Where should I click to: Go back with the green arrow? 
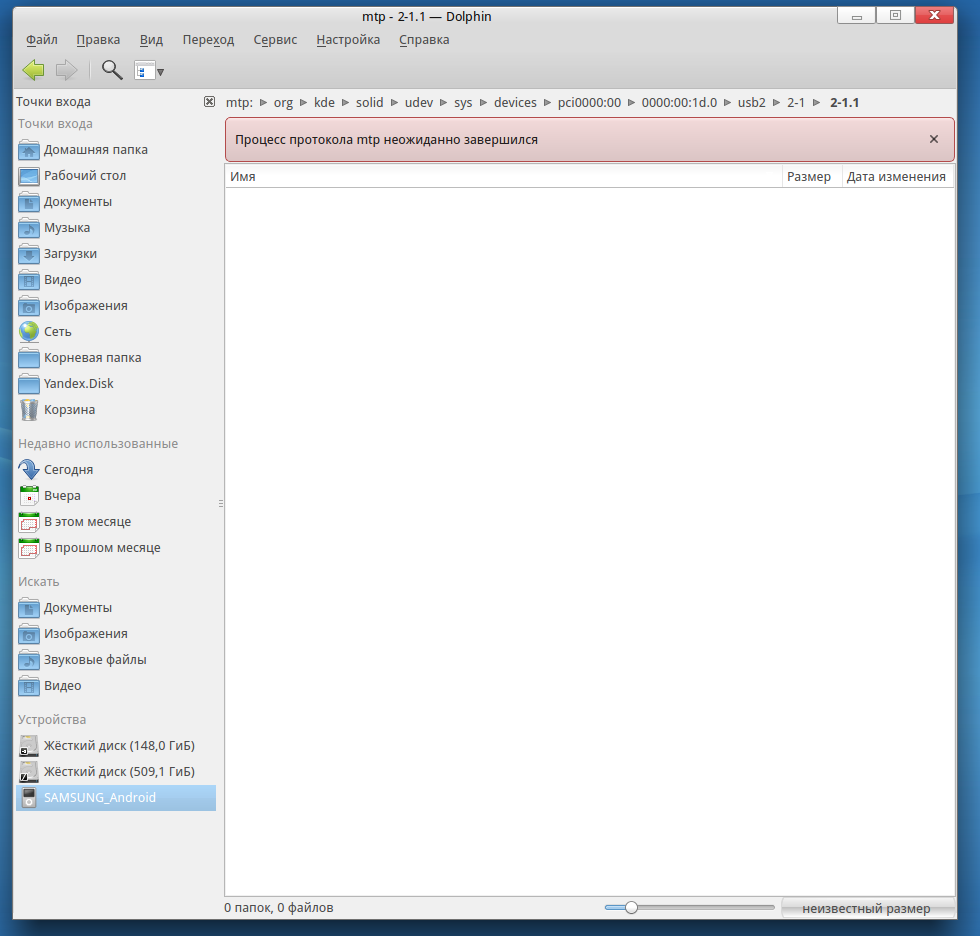33,70
